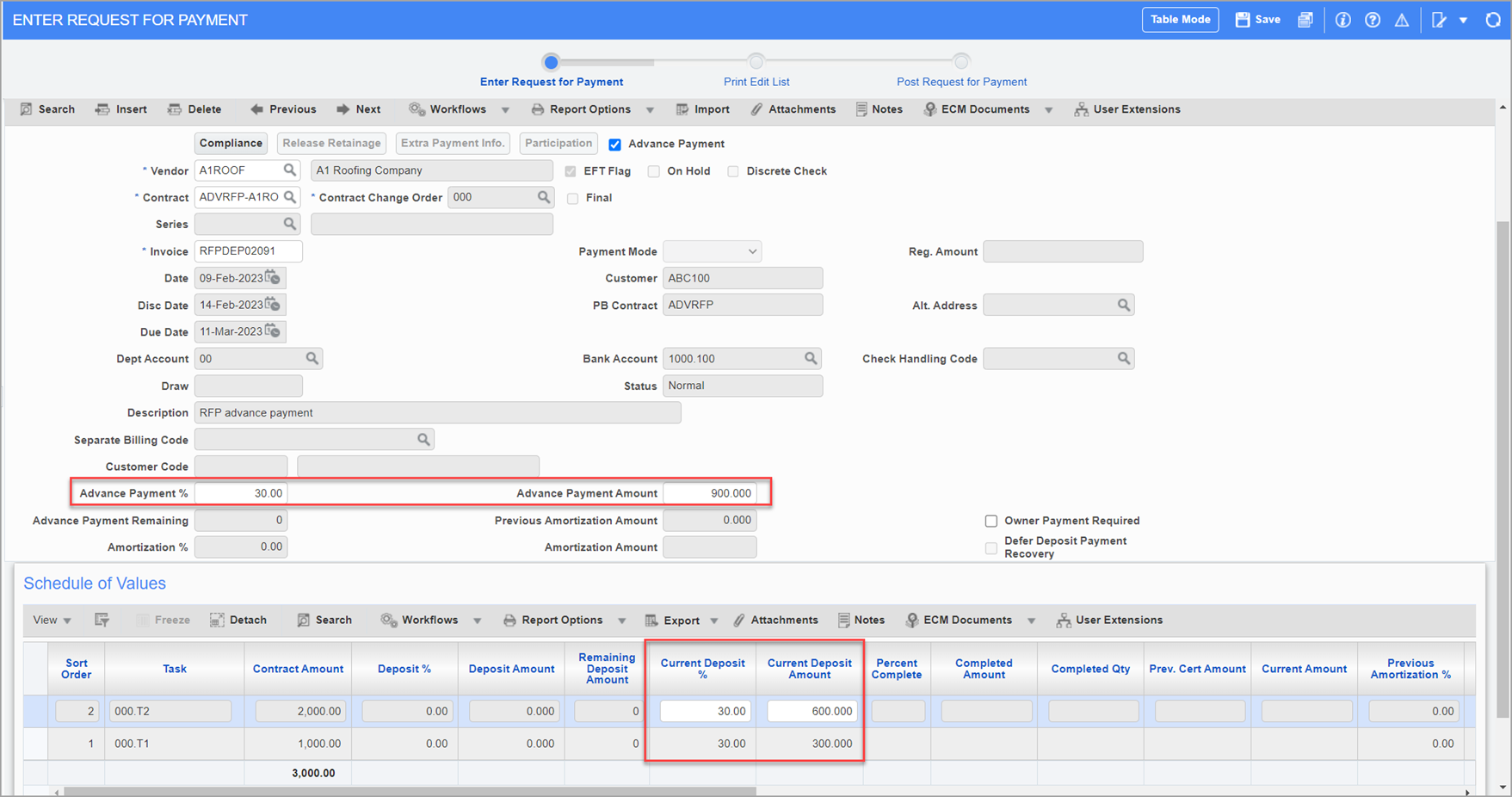Click the help question mark icon
The width and height of the screenshot is (1512, 797).
point(1373,20)
